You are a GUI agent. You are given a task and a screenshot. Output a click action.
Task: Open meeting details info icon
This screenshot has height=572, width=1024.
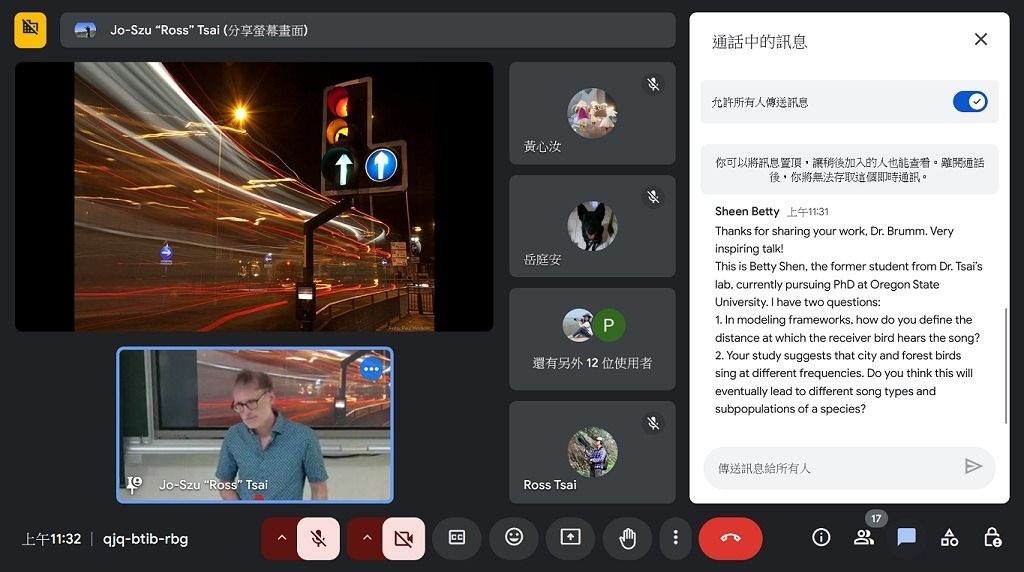821,538
